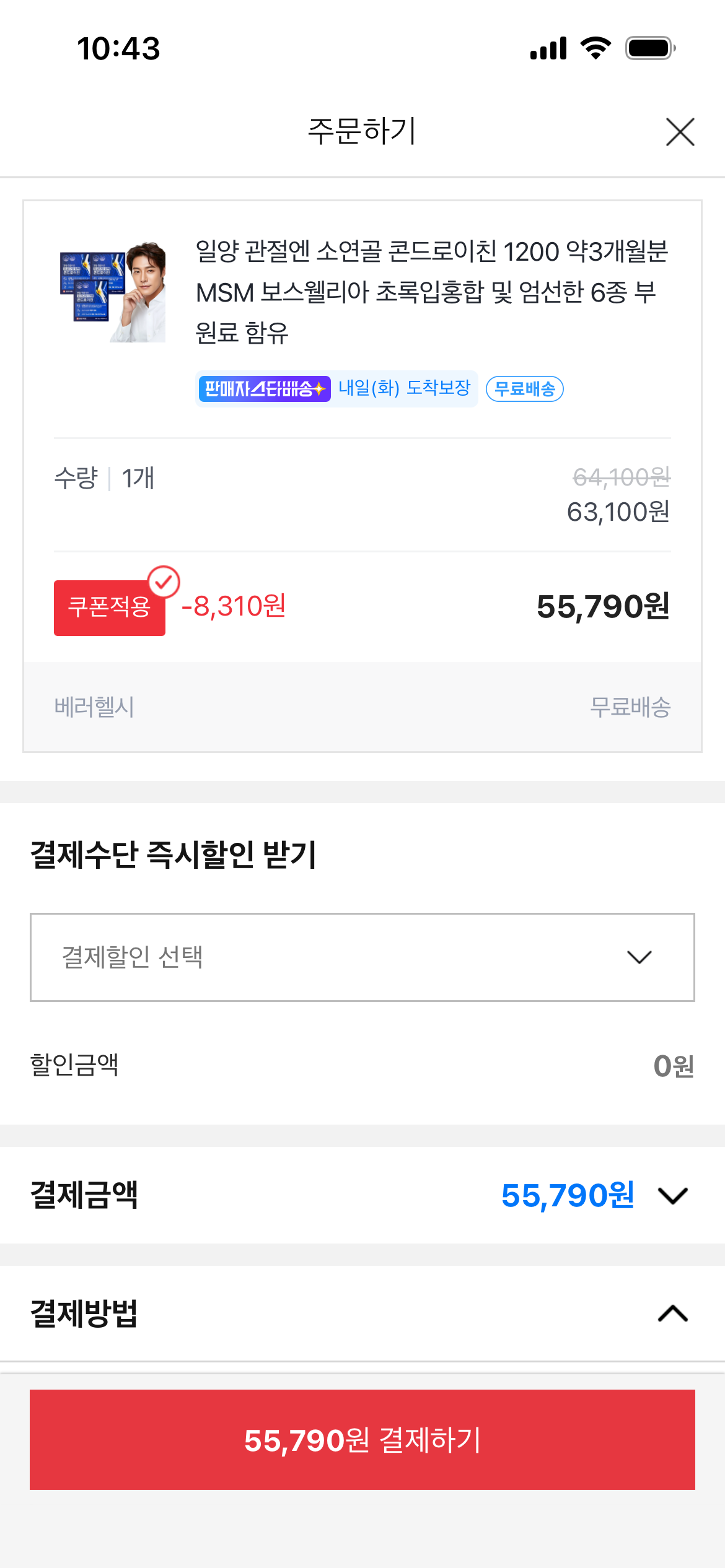The height and width of the screenshot is (1568, 725).
Task: Tap the red -8,310원 coupon discount
Action: (233, 606)
